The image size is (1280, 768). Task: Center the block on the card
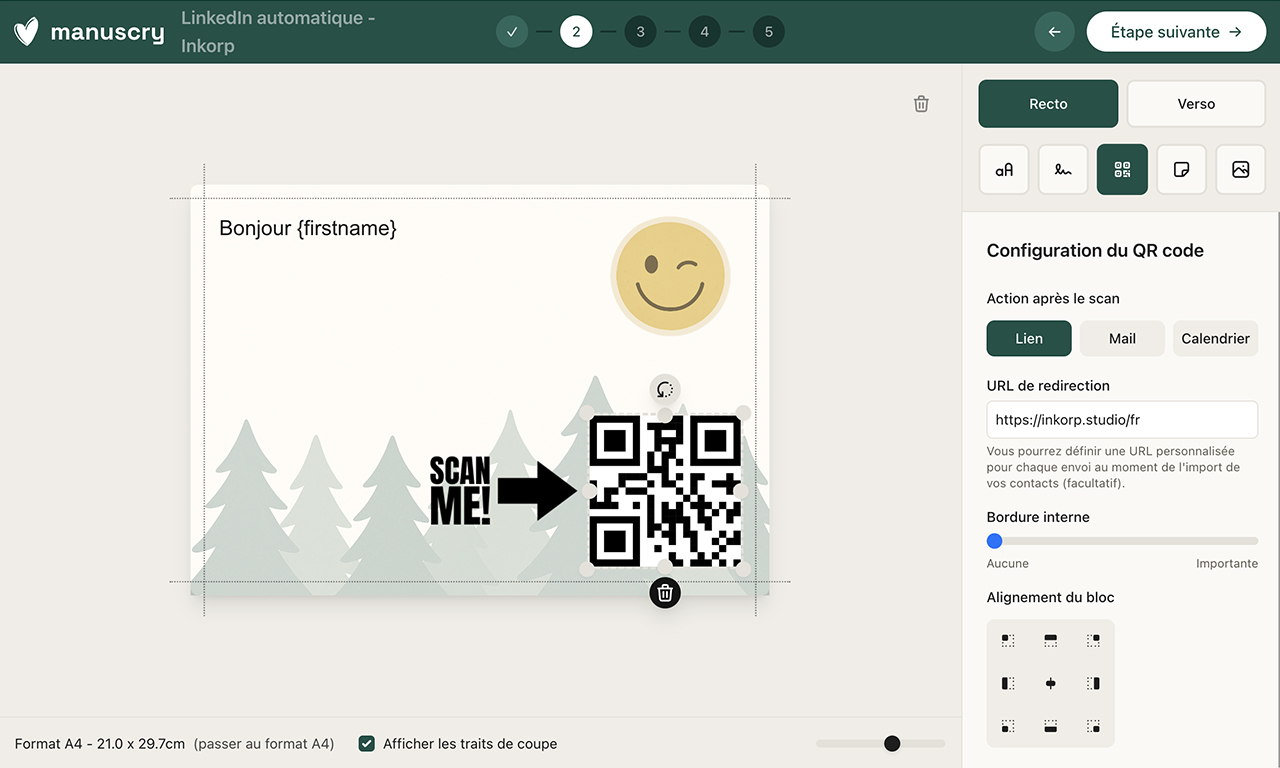[1050, 683]
